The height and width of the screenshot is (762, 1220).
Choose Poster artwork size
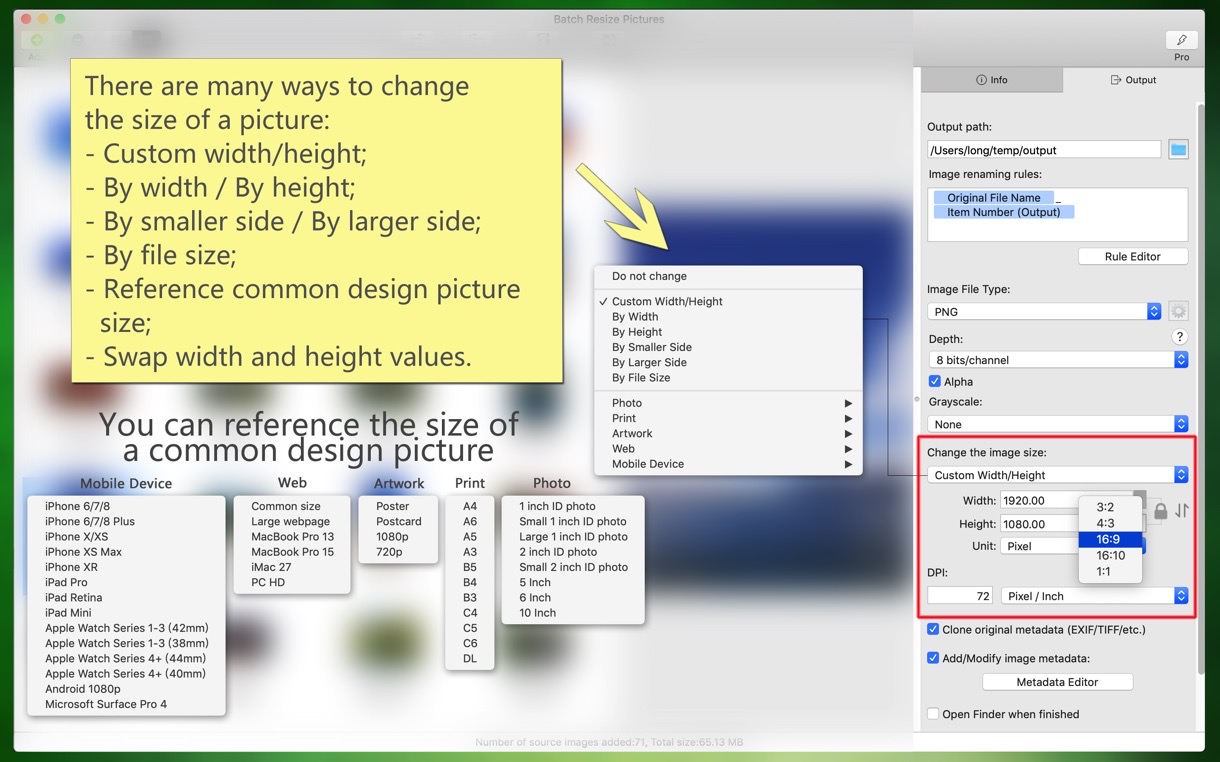[393, 506]
